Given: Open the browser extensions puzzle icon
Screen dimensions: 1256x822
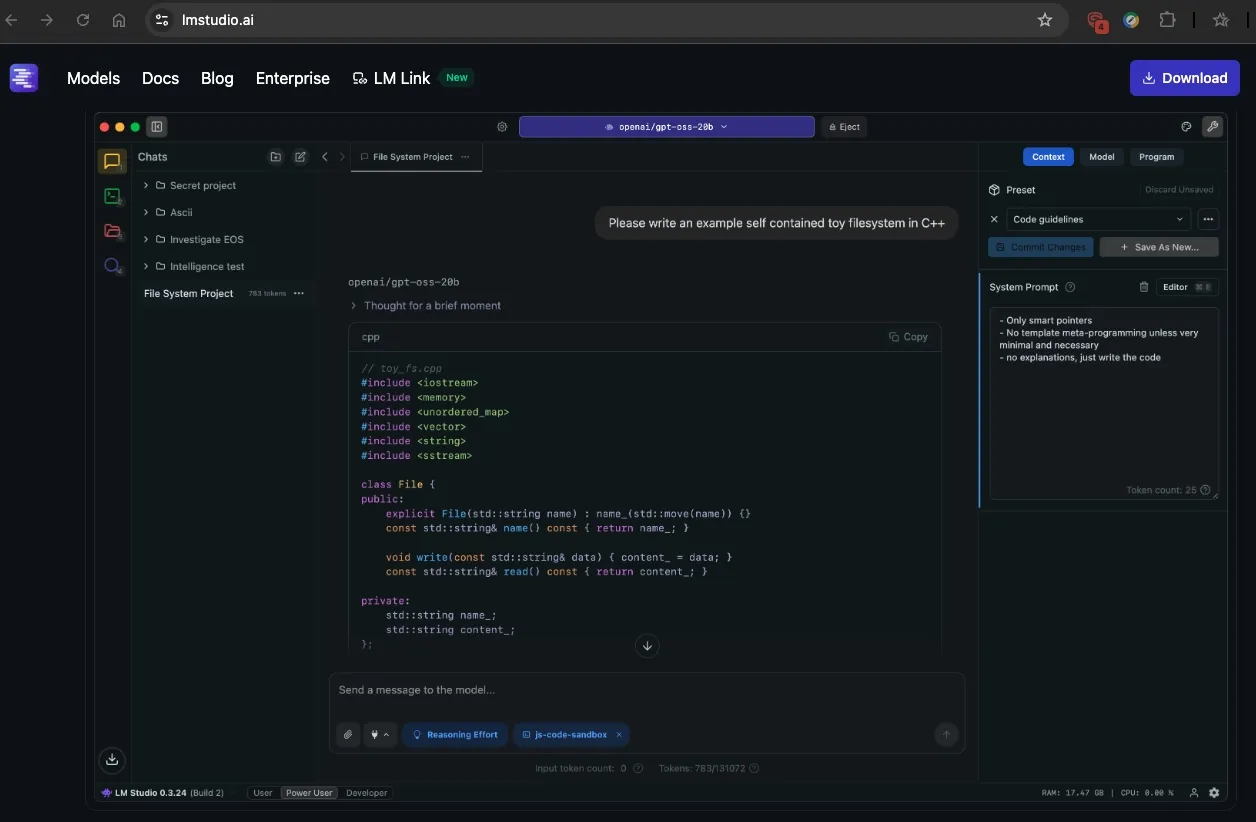Looking at the screenshot, I should pyautogui.click(x=1167, y=20).
